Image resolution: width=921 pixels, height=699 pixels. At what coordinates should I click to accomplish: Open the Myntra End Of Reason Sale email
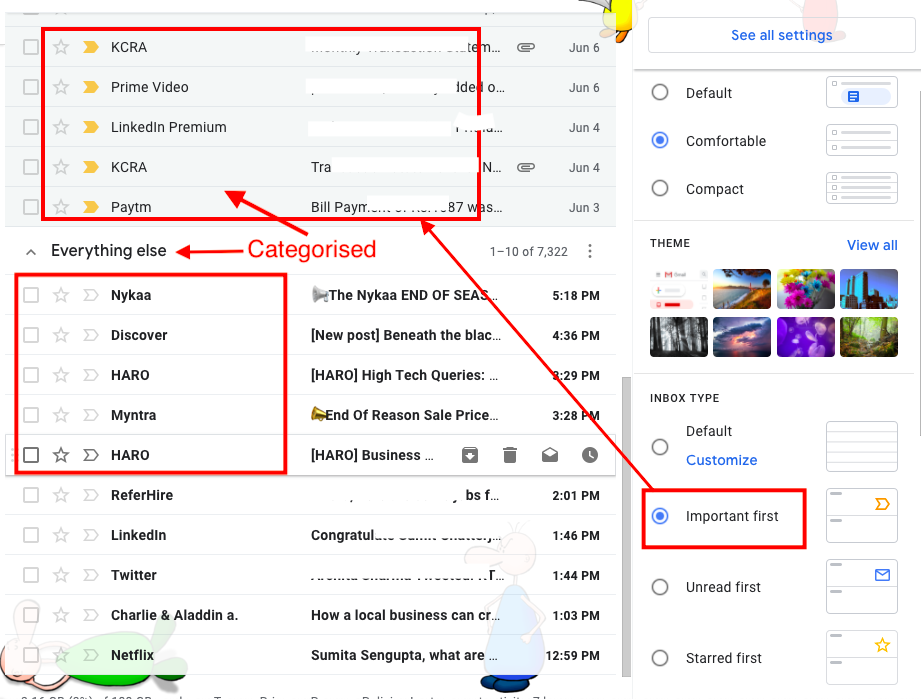(x=310, y=415)
